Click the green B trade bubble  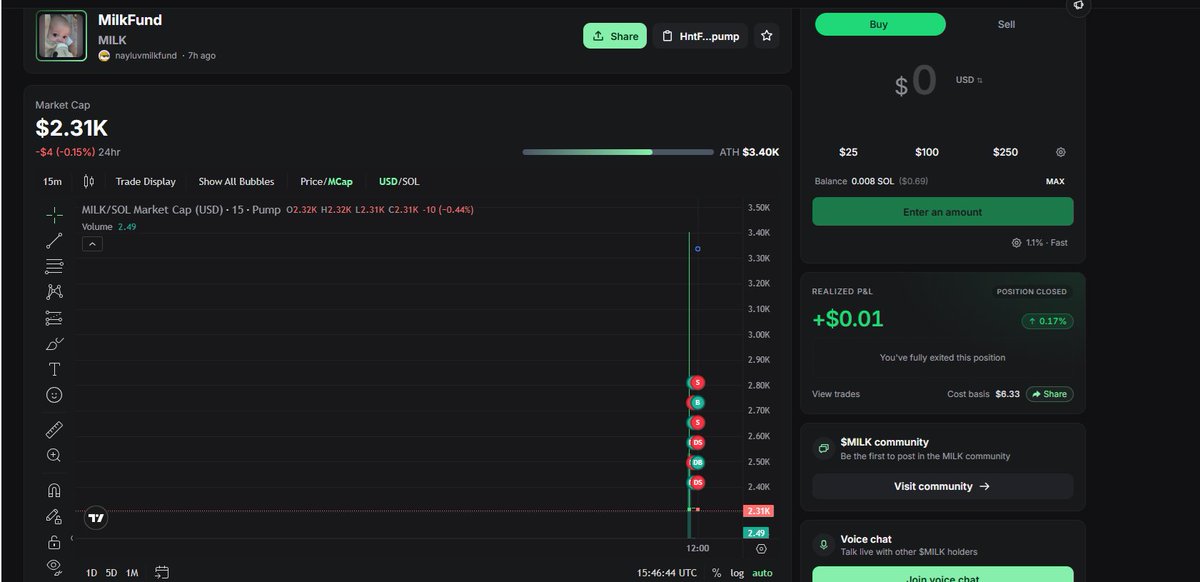click(x=698, y=402)
